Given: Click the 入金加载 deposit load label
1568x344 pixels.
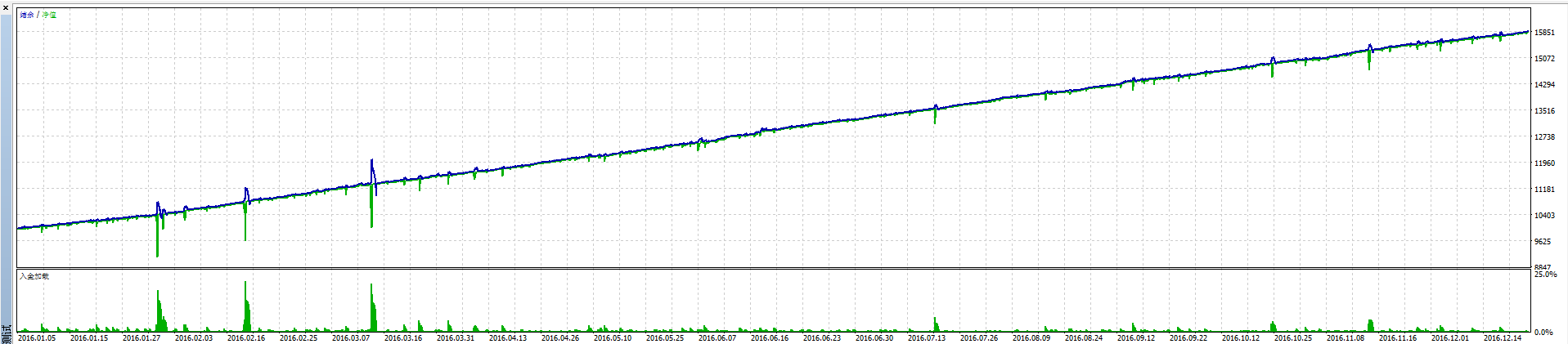Looking at the screenshot, I should 34,276.
